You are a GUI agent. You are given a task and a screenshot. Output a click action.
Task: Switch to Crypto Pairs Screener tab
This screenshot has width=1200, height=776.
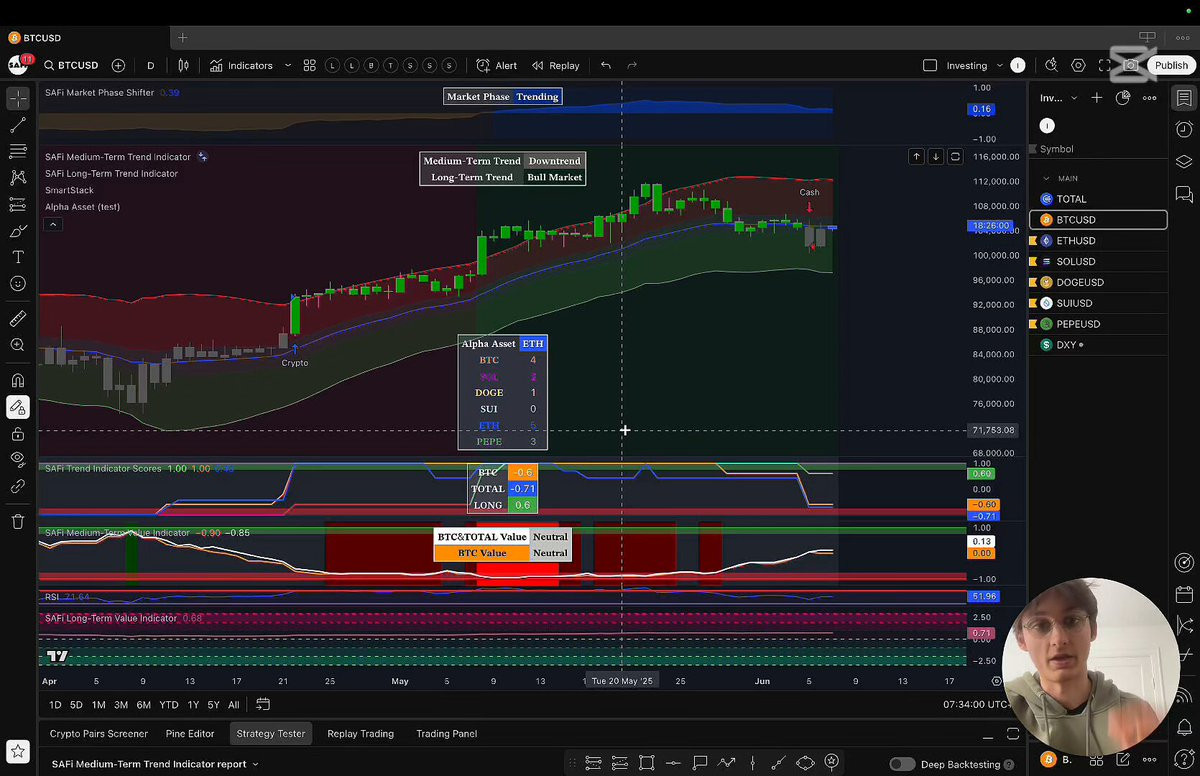[99, 733]
